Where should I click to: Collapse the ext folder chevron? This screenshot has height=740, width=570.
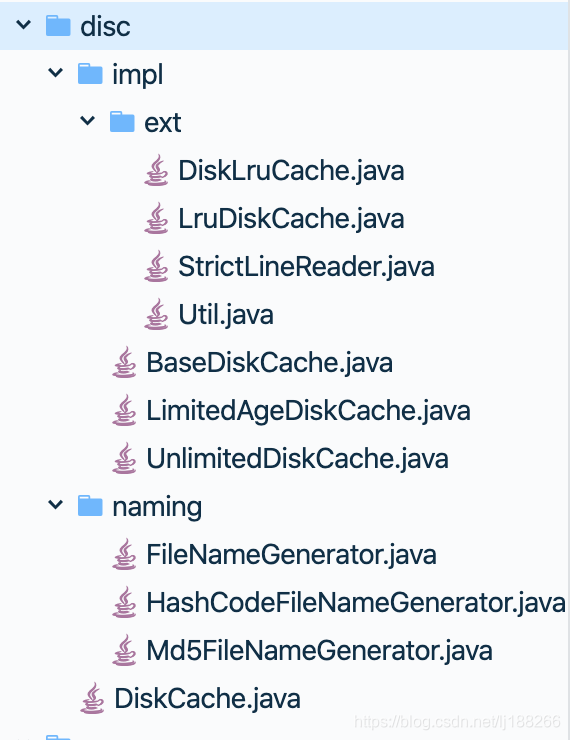click(88, 121)
